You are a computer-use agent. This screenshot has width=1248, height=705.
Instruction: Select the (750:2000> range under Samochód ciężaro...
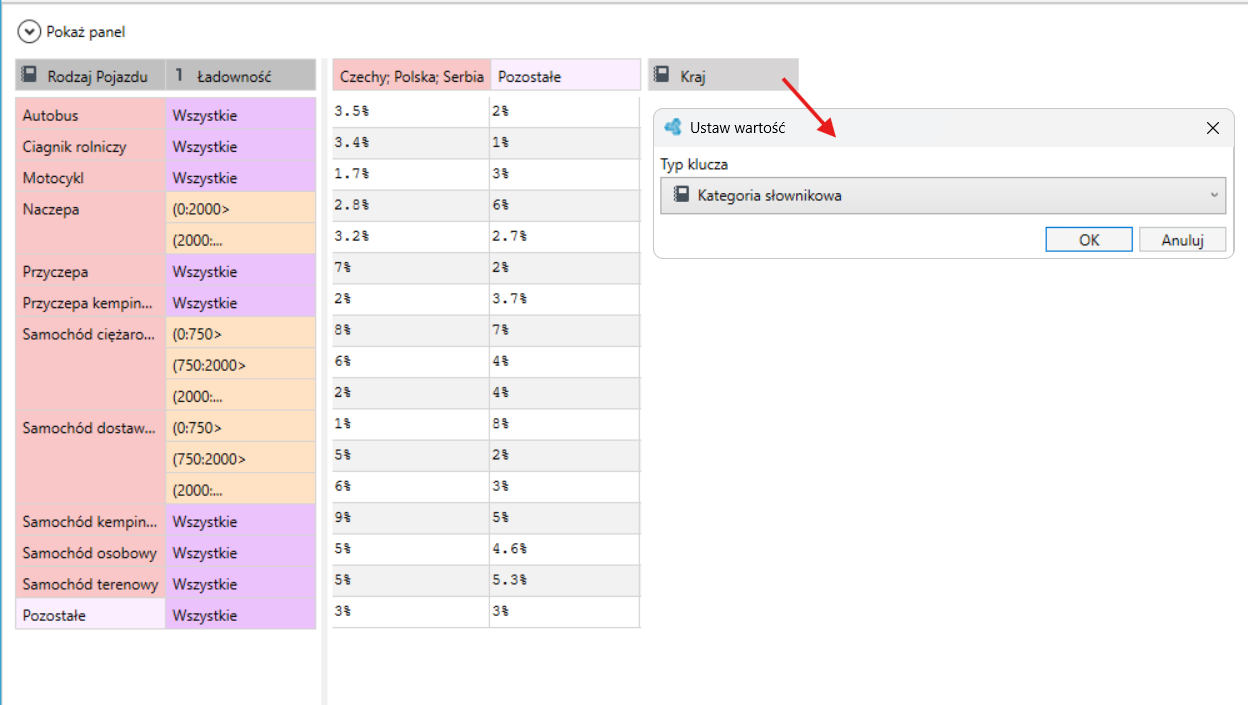pos(241,365)
